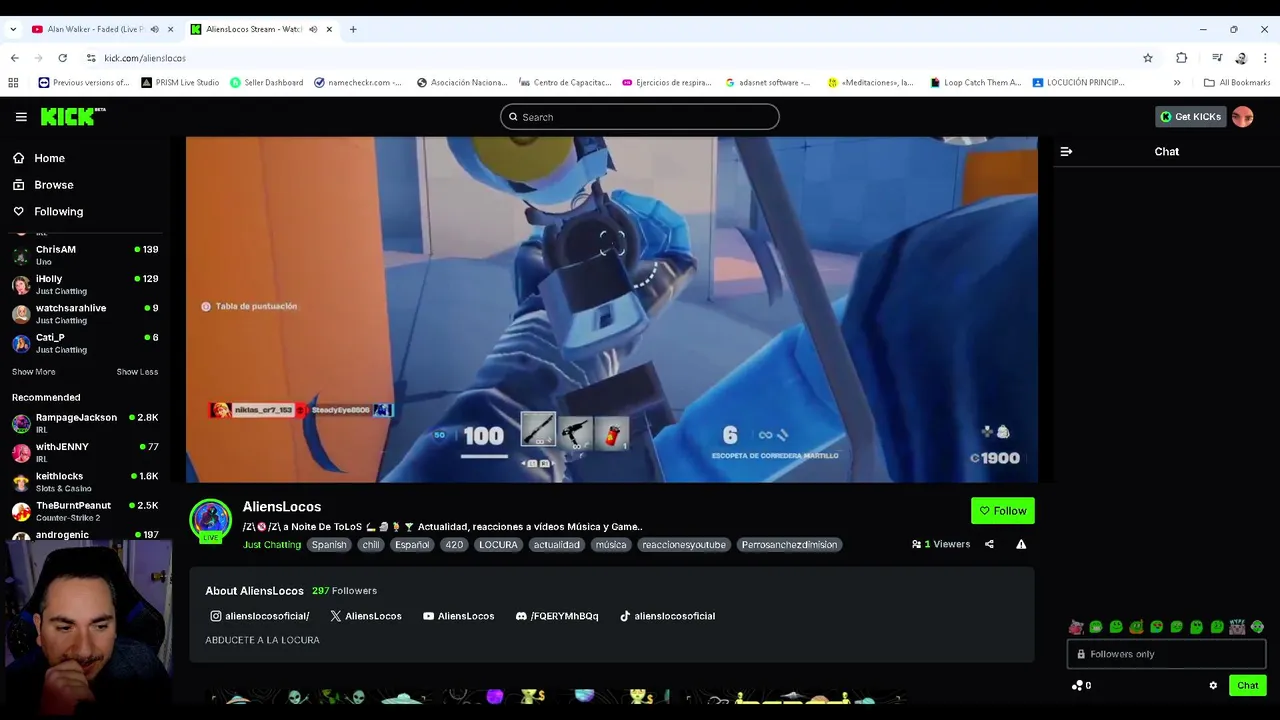The width and height of the screenshot is (1280, 720).
Task: Click the live stream video player
Action: (x=611, y=310)
